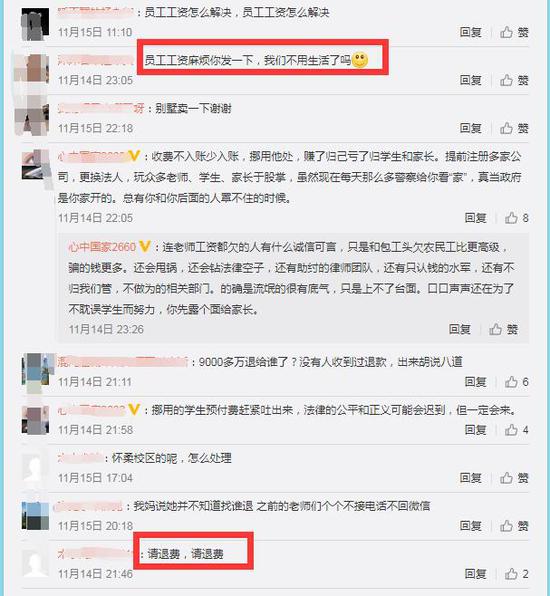Reply to the 11月15日 11:10 comment
This screenshot has height=596, width=550.
click(471, 32)
